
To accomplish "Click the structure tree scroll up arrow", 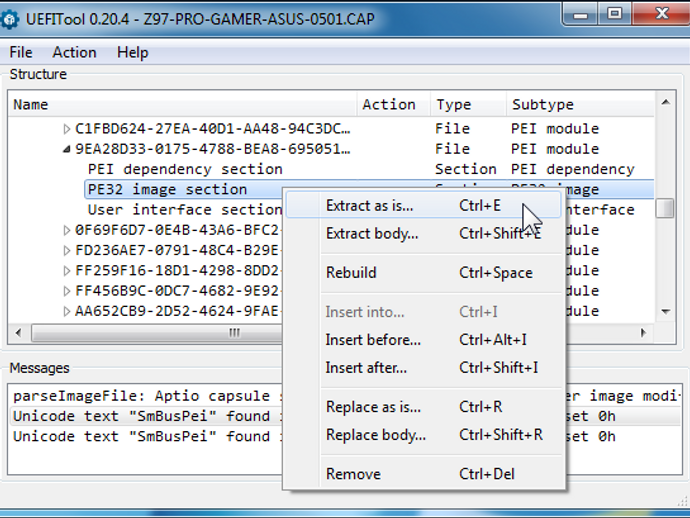I will (x=665, y=102).
